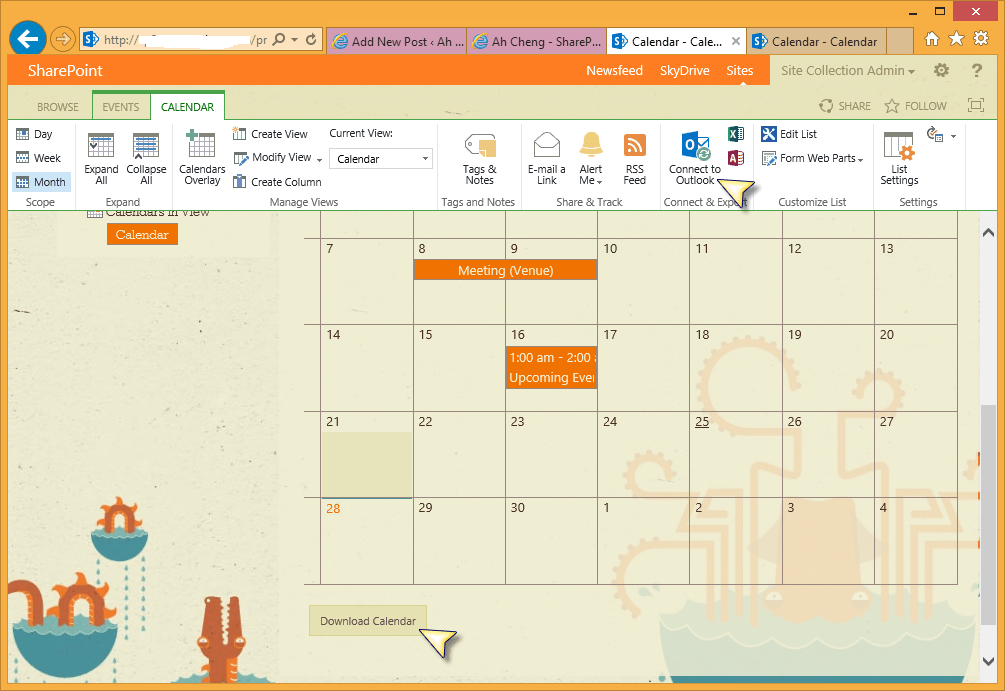
Task: Switch to the EVENTS ribbon tab
Action: pyautogui.click(x=120, y=106)
